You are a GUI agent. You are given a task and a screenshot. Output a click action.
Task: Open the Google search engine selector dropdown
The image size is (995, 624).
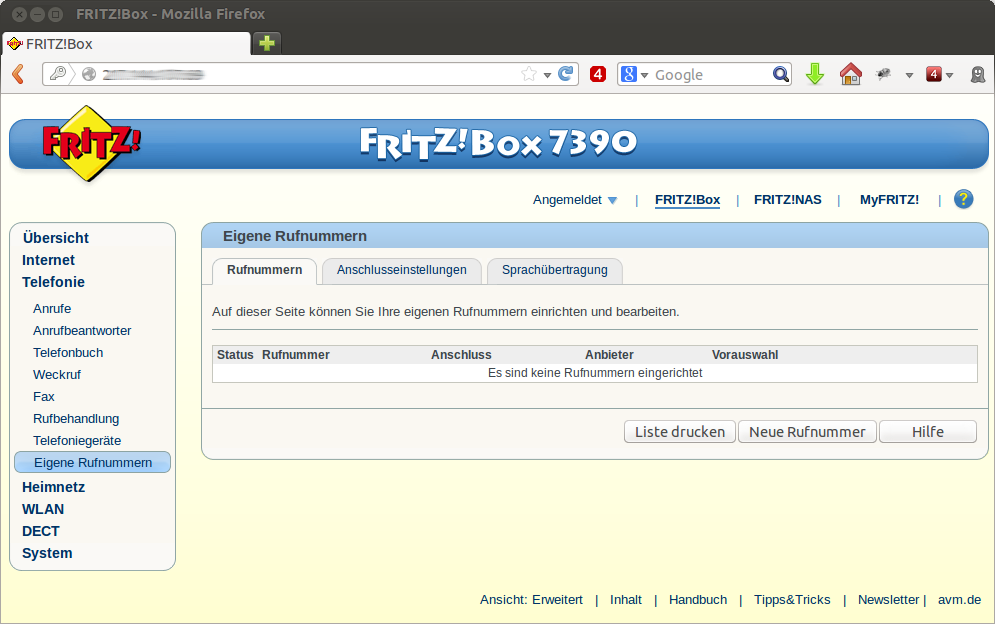click(x=634, y=74)
